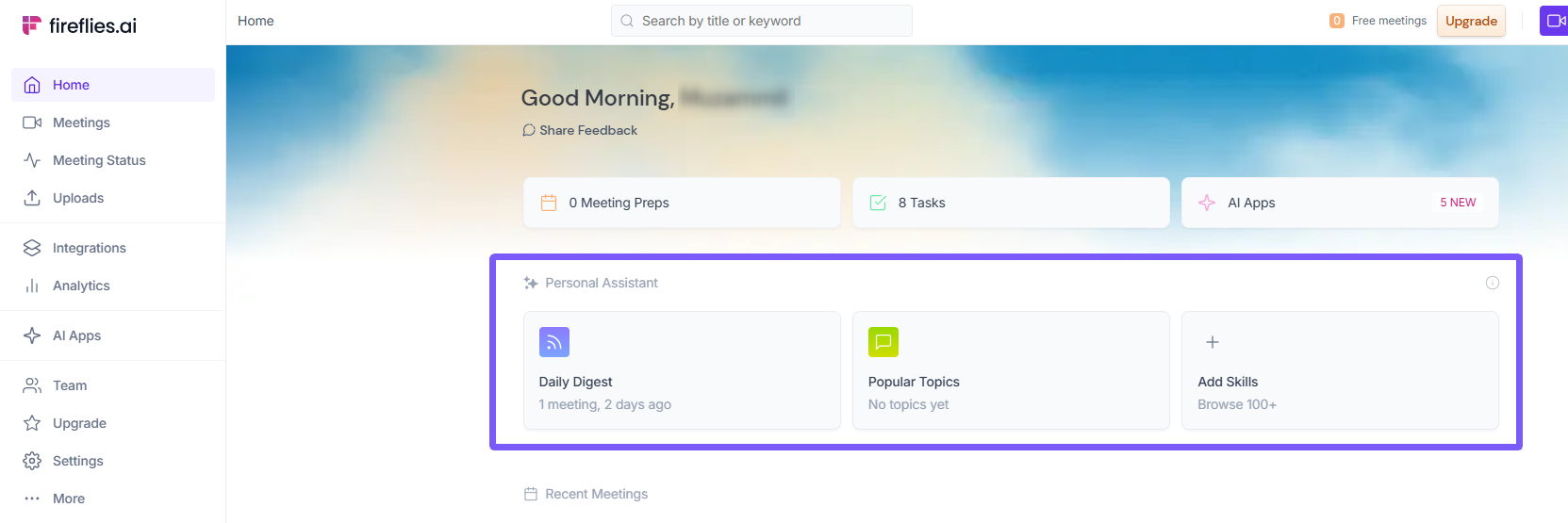
Task: Click the Tasks checkmark icon
Action: point(878,203)
